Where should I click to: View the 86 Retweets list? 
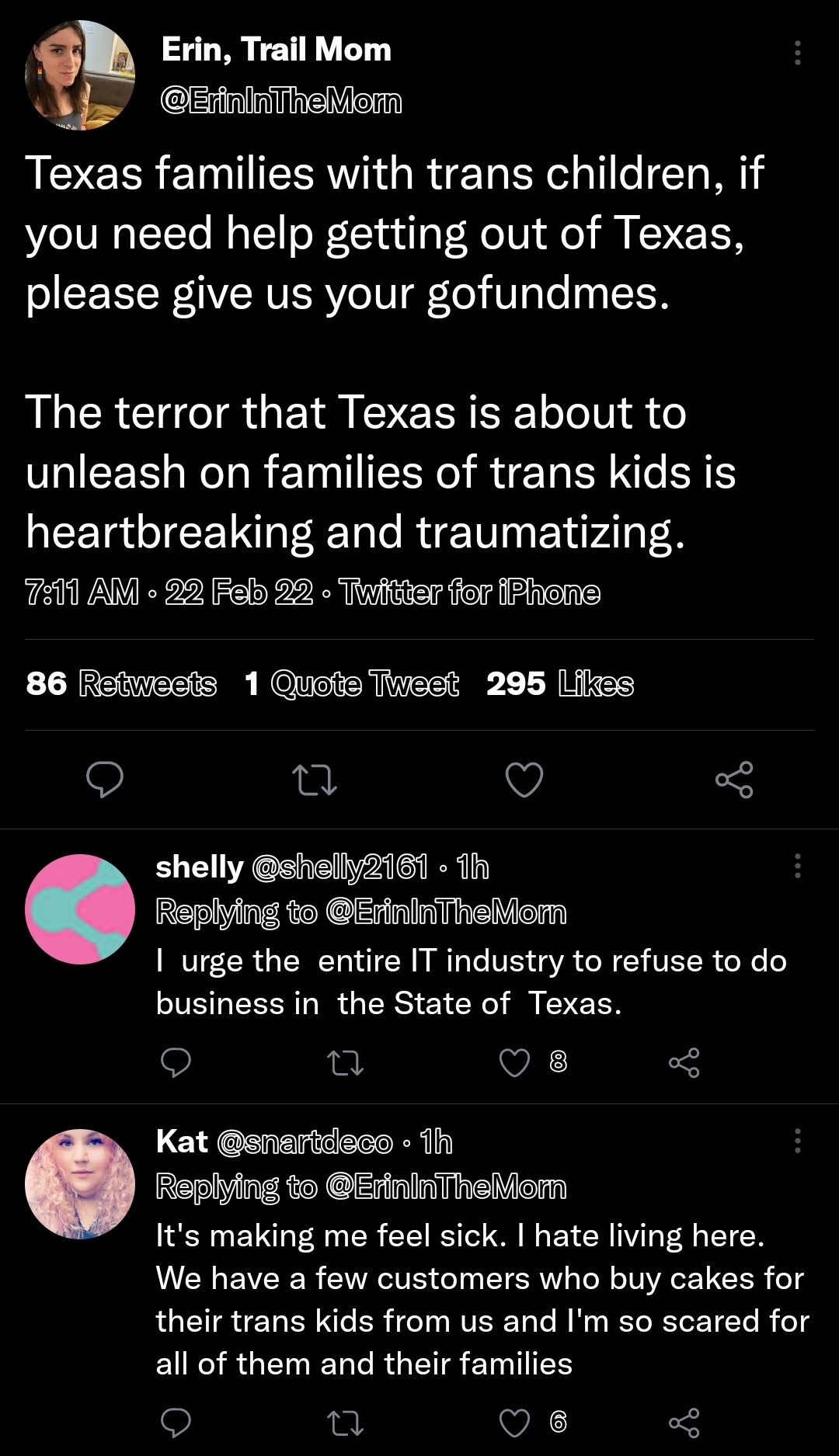pos(121,684)
